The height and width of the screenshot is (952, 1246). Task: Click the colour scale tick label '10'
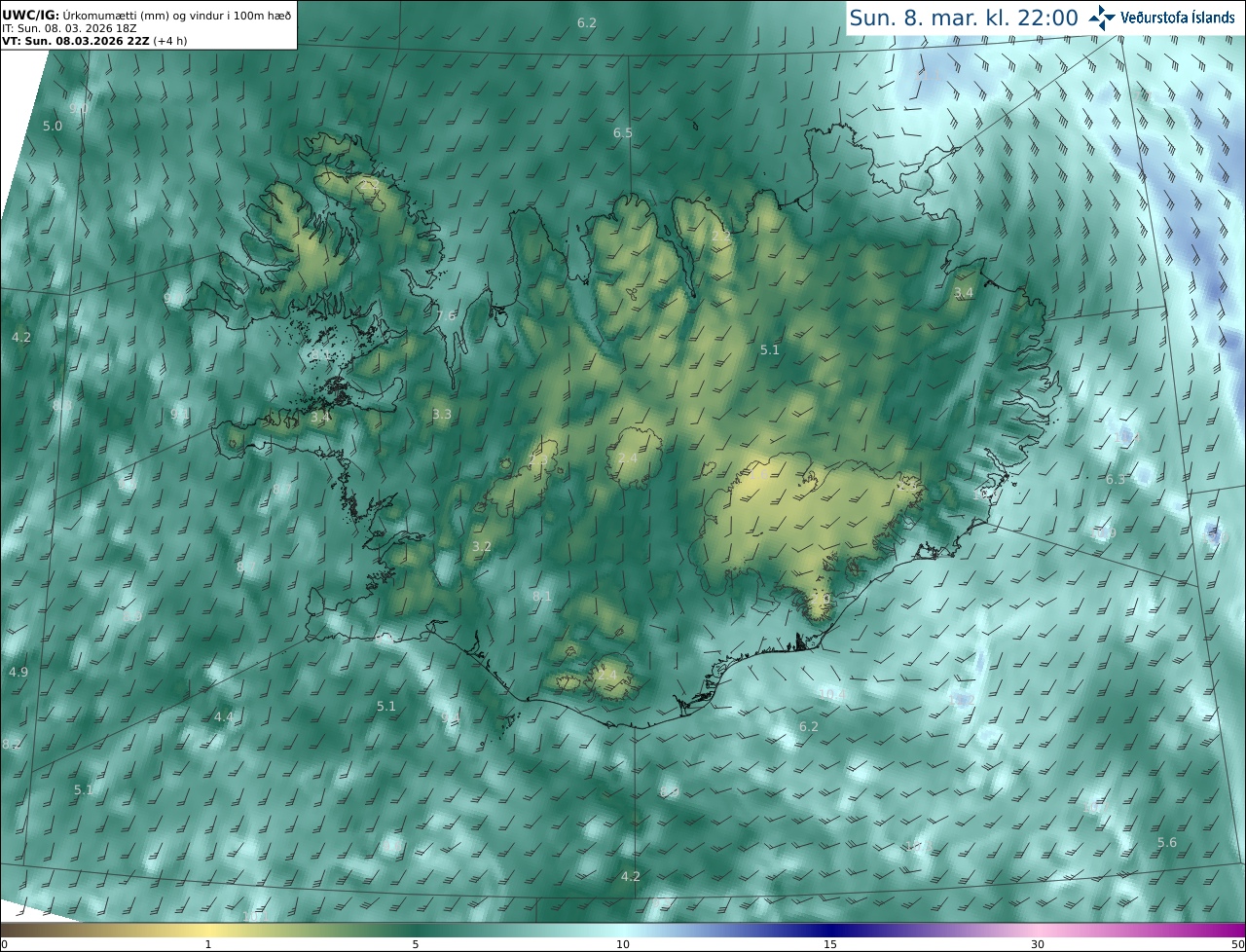(623, 945)
